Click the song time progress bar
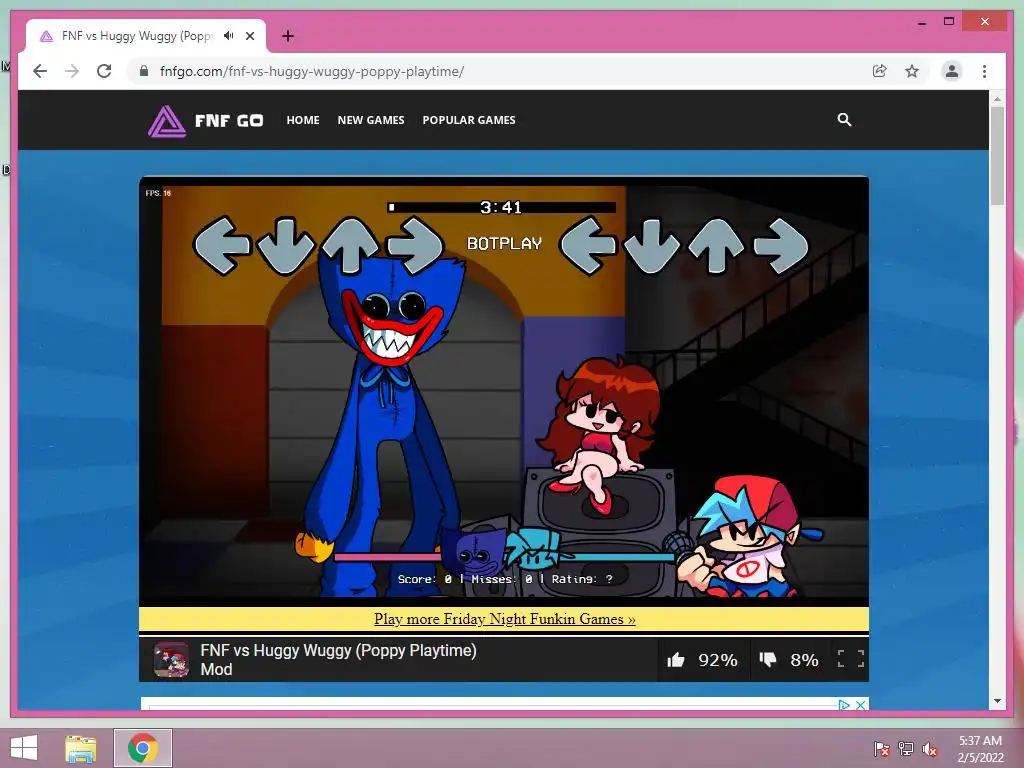Image resolution: width=1024 pixels, height=768 pixels. coord(502,208)
